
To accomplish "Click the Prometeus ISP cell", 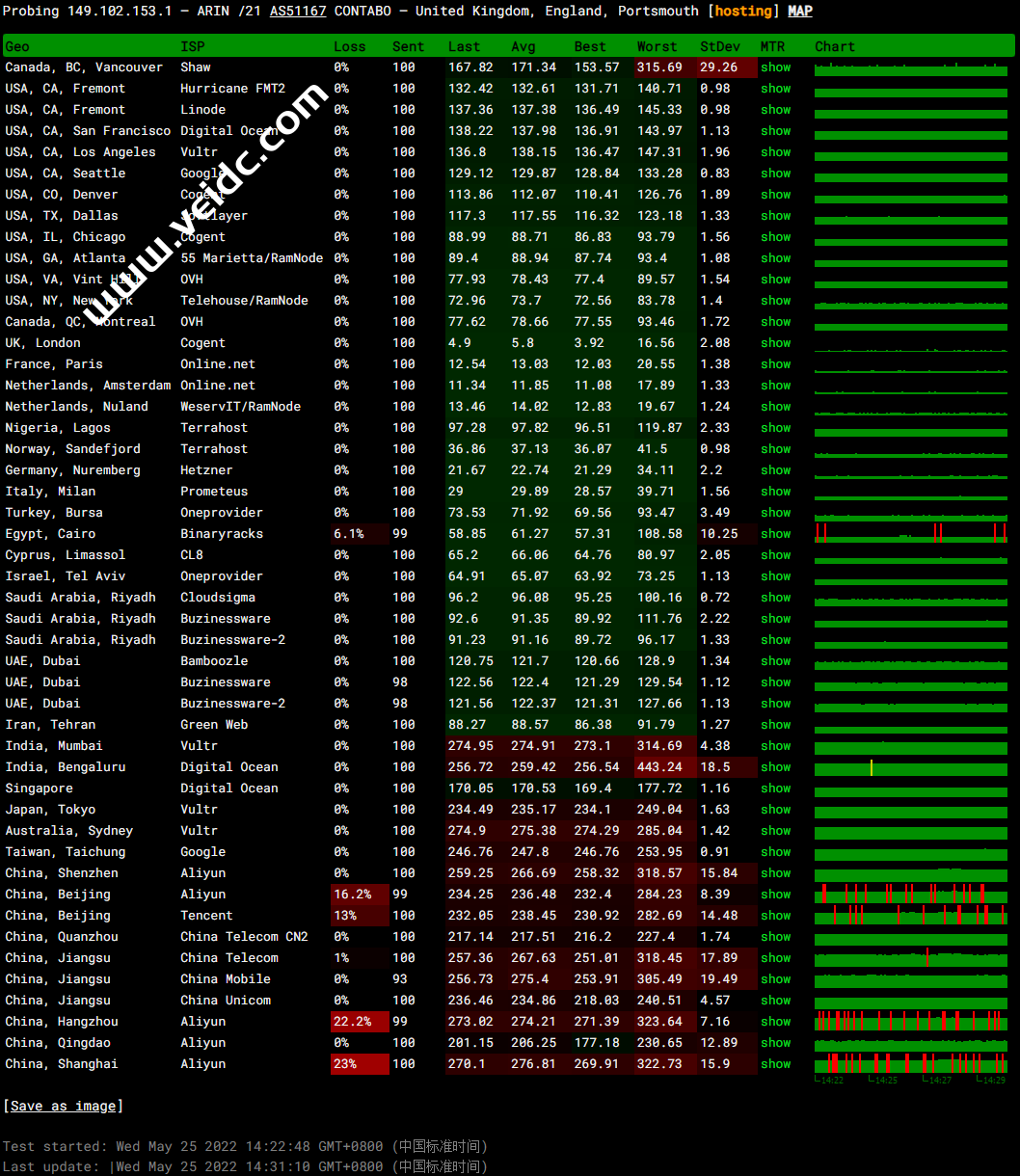I will [214, 492].
